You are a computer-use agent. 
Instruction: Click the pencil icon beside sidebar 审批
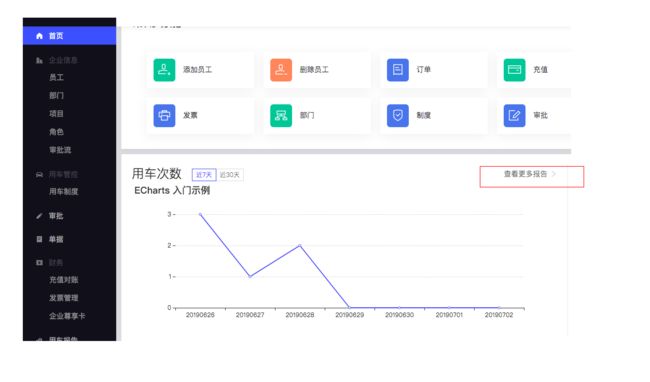[39, 216]
